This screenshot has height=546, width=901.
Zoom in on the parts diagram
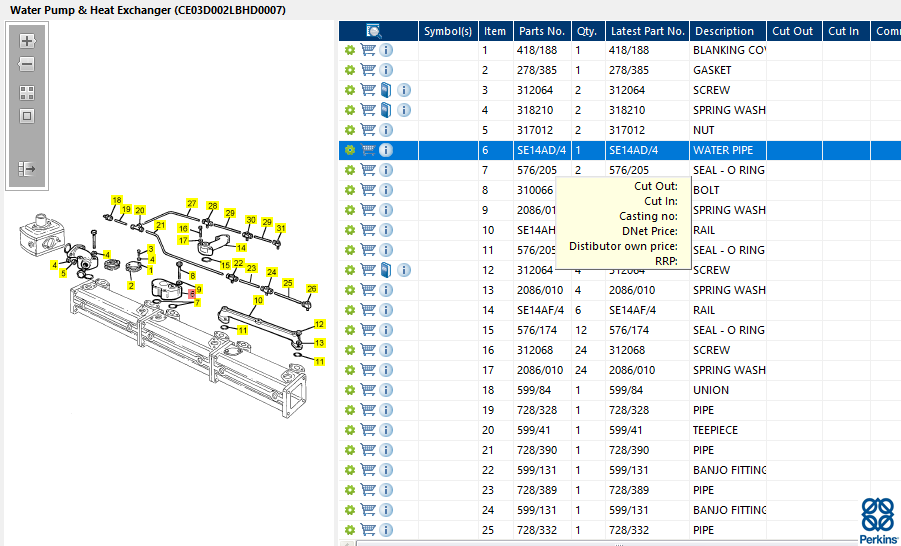[27, 41]
